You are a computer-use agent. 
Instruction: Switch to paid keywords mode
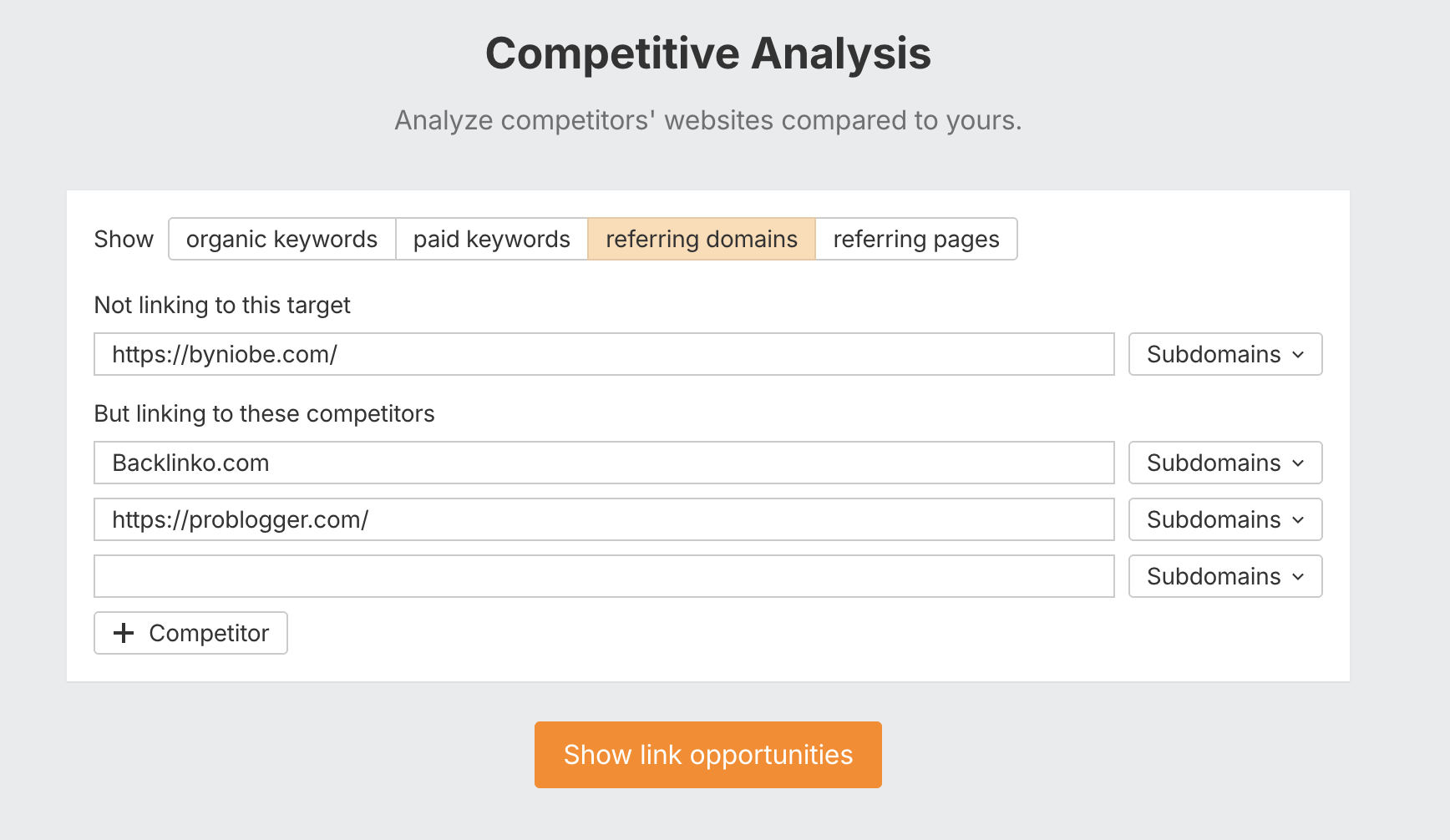(491, 240)
